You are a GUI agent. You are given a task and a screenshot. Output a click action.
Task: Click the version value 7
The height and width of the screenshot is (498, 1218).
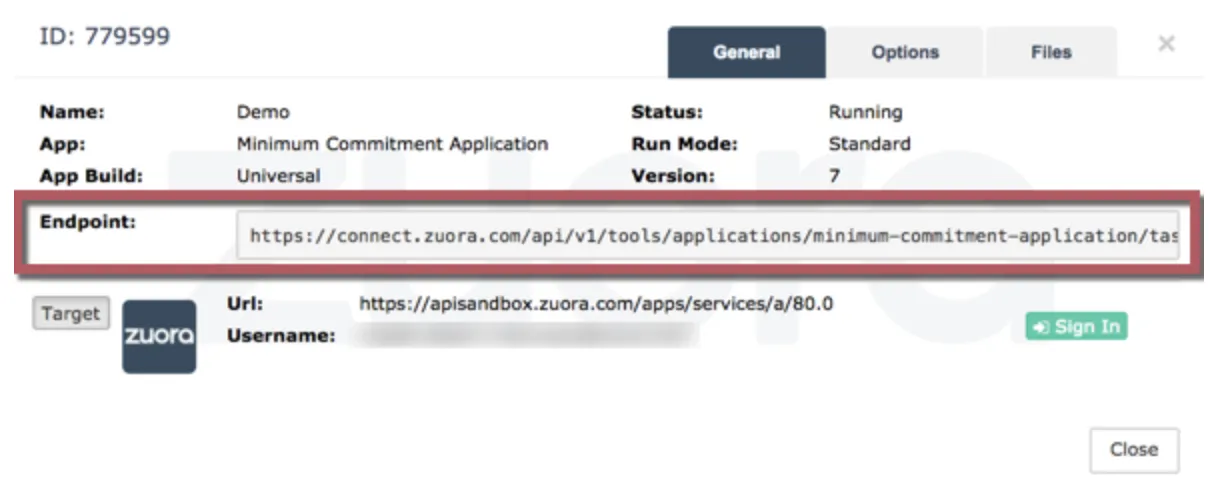coord(834,176)
